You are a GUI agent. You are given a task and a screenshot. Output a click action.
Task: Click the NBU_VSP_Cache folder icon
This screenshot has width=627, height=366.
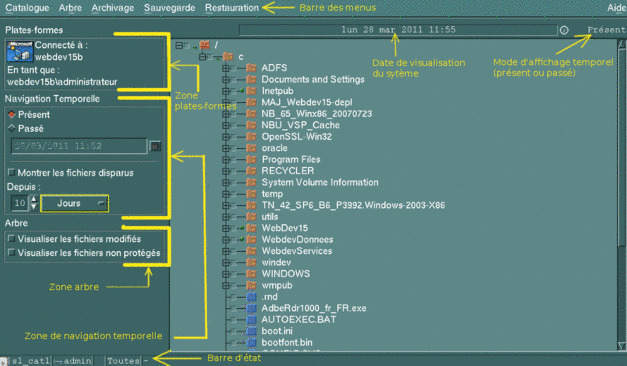click(251, 125)
